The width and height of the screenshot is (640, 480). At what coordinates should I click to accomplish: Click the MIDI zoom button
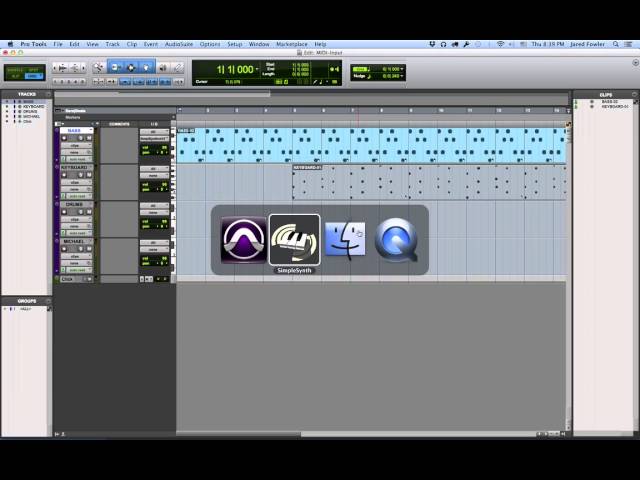point(75,68)
